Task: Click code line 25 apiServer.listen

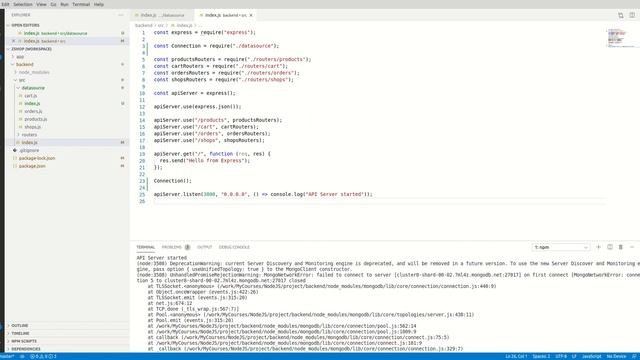Action: pyautogui.click(x=263, y=194)
